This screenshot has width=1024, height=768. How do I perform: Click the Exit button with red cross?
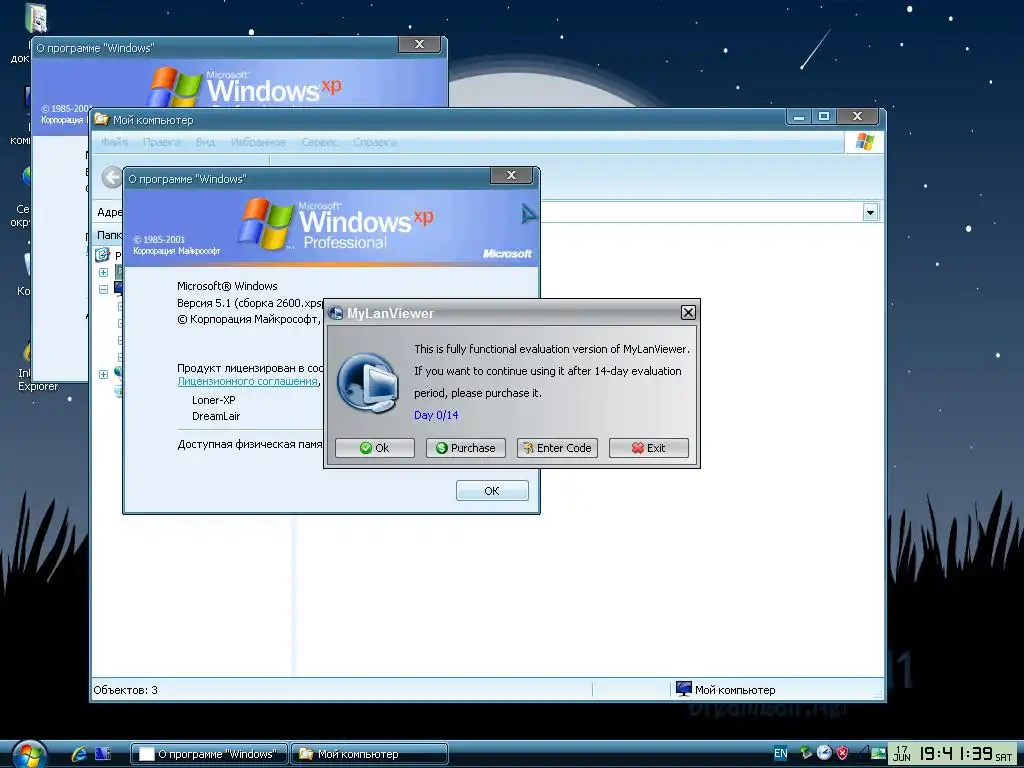648,448
